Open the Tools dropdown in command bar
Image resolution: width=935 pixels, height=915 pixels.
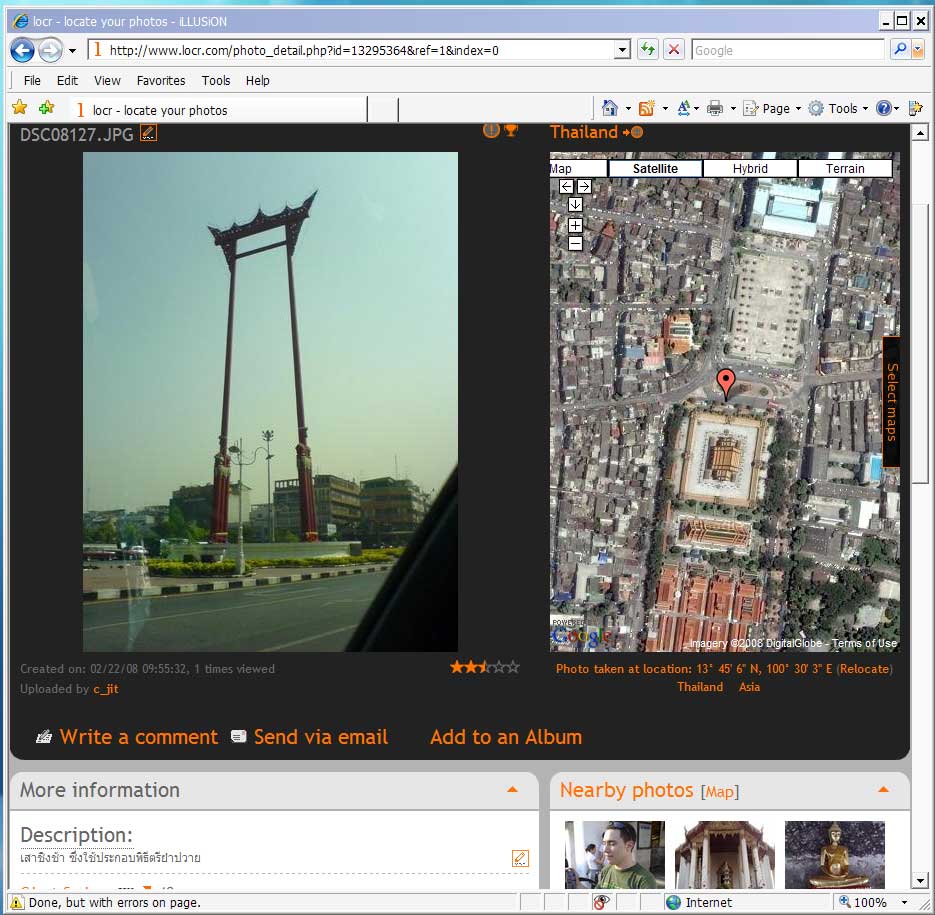(x=838, y=109)
